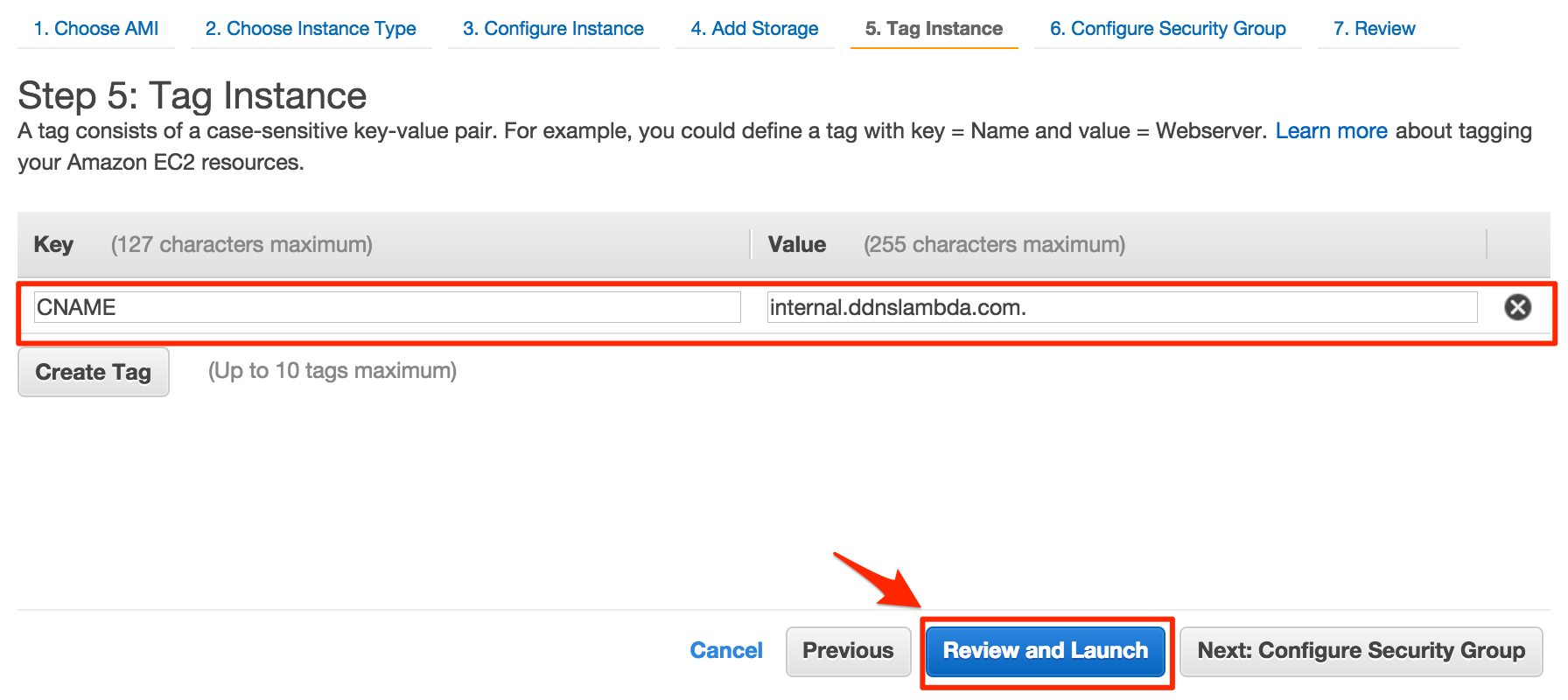The height and width of the screenshot is (700, 1568).
Task: Click the Value column header
Action: coord(797,244)
